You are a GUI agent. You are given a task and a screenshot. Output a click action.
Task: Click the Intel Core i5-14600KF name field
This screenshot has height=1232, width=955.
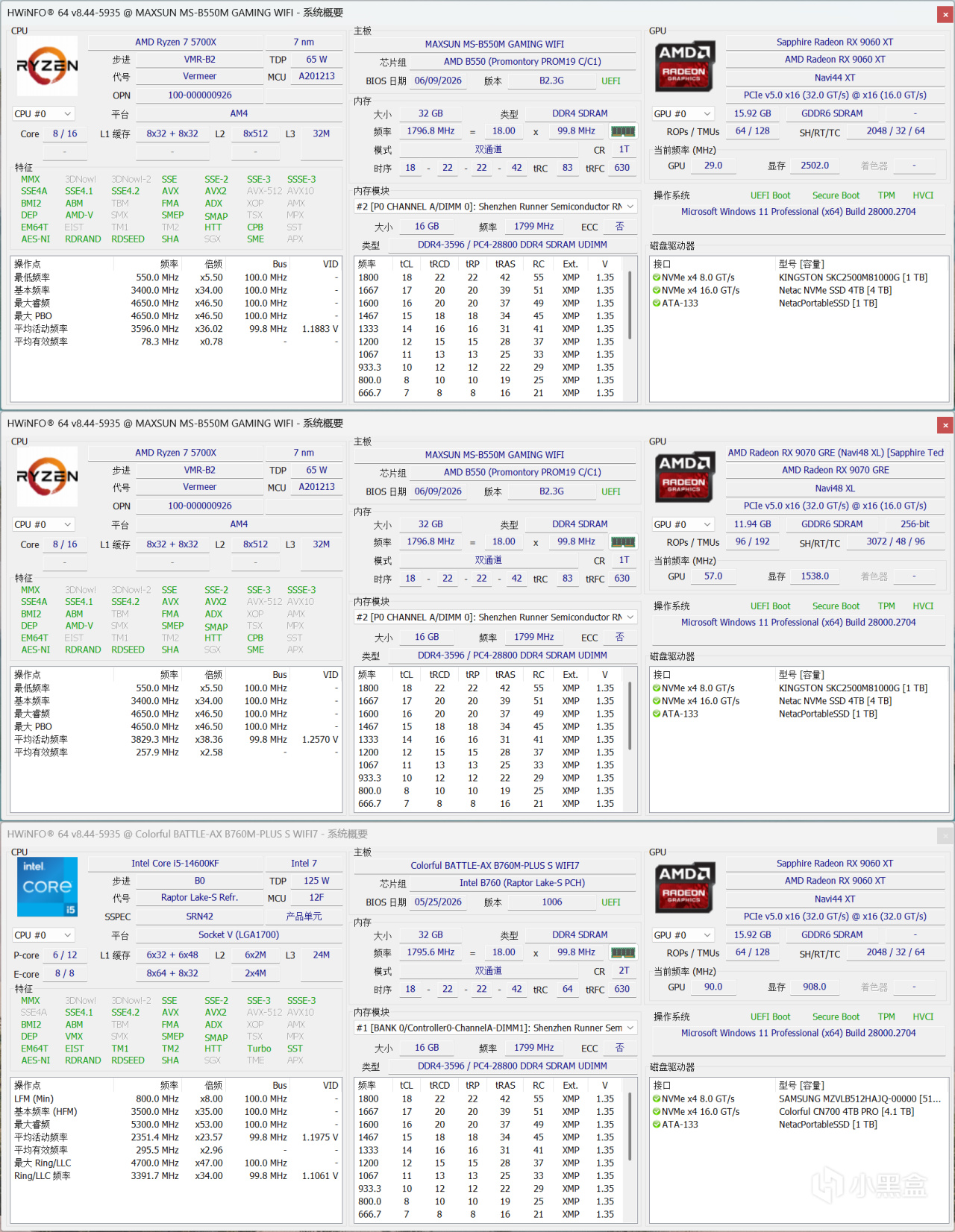pyautogui.click(x=175, y=864)
